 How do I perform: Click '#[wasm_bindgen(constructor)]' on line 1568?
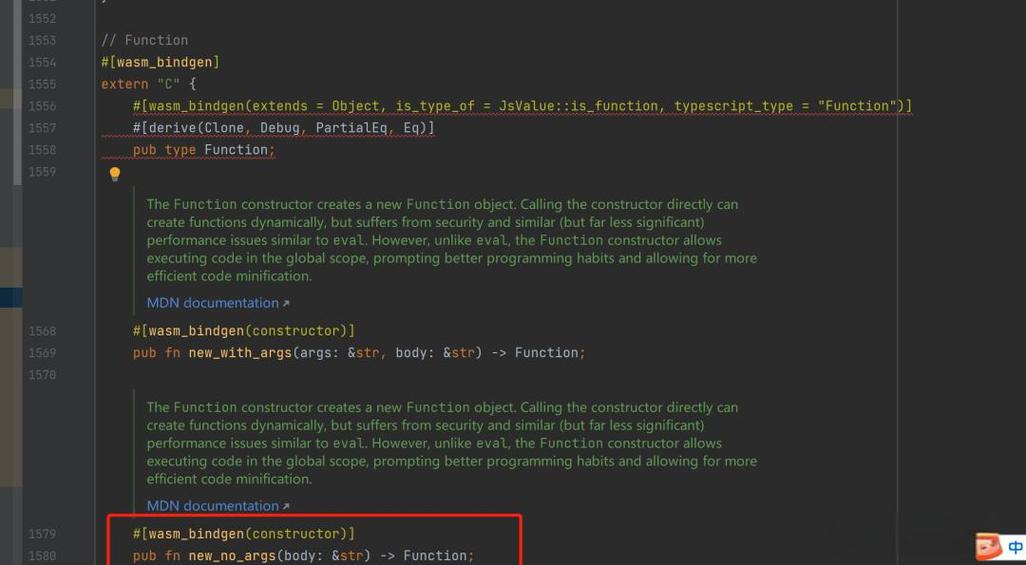243,331
